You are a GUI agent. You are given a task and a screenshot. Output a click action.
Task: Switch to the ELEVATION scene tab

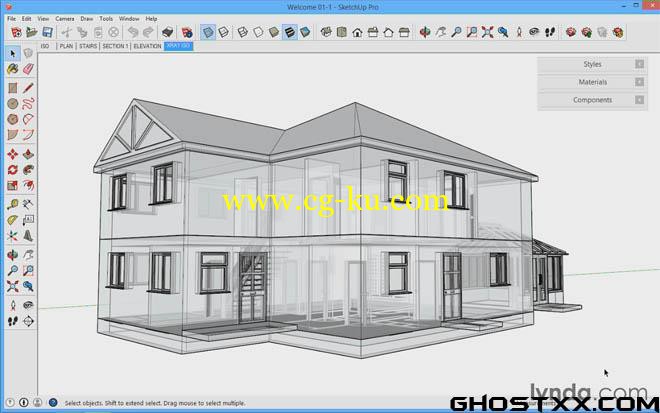coord(147,46)
